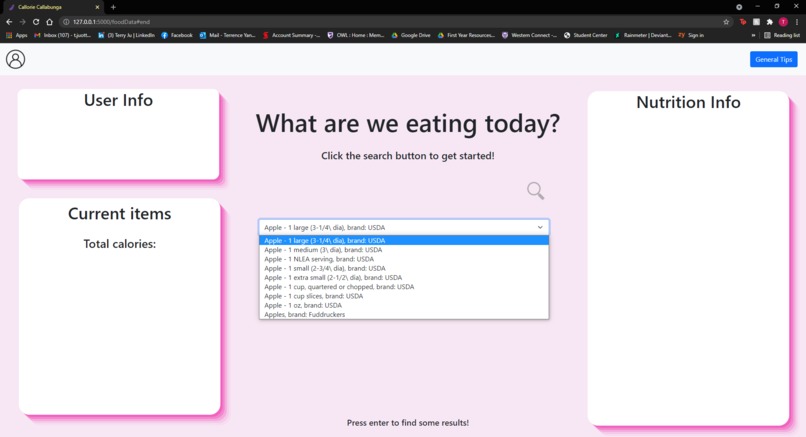Viewport: 806px width, 437px height.
Task: Click the round media control icon in the title bar
Action: click(739, 7)
